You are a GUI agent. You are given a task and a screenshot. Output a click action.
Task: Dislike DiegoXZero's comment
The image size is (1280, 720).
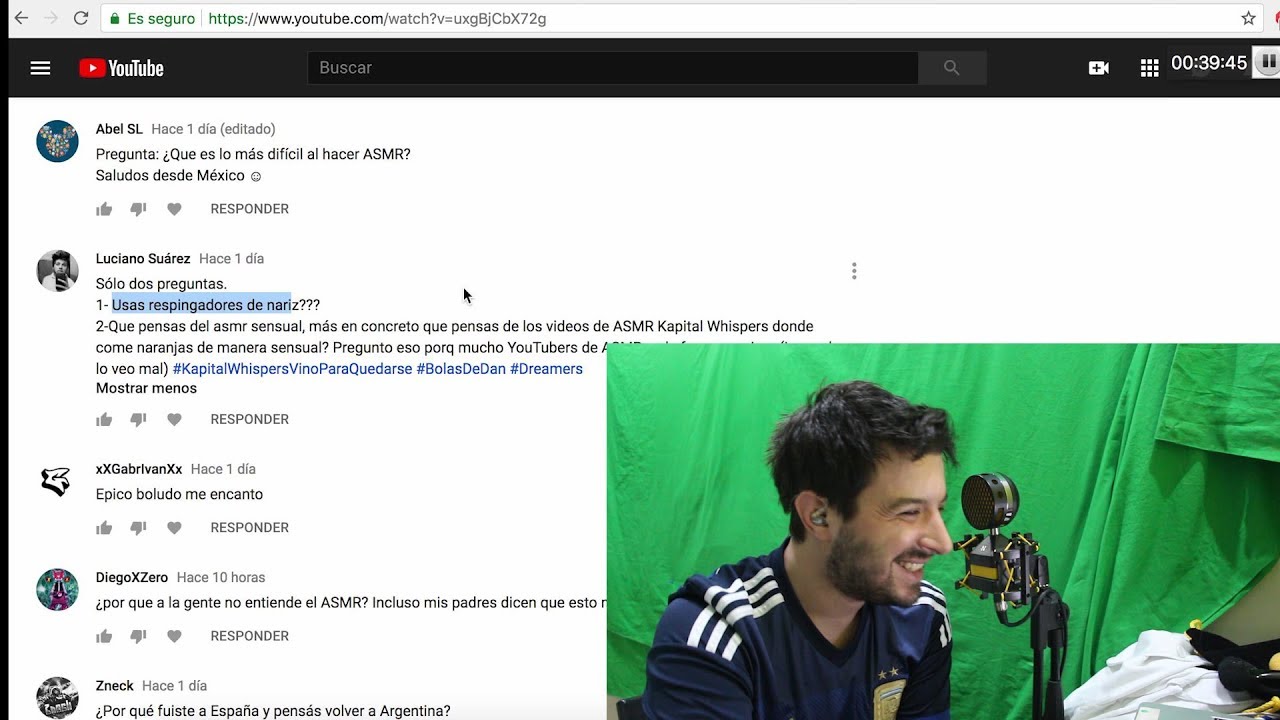(x=139, y=636)
